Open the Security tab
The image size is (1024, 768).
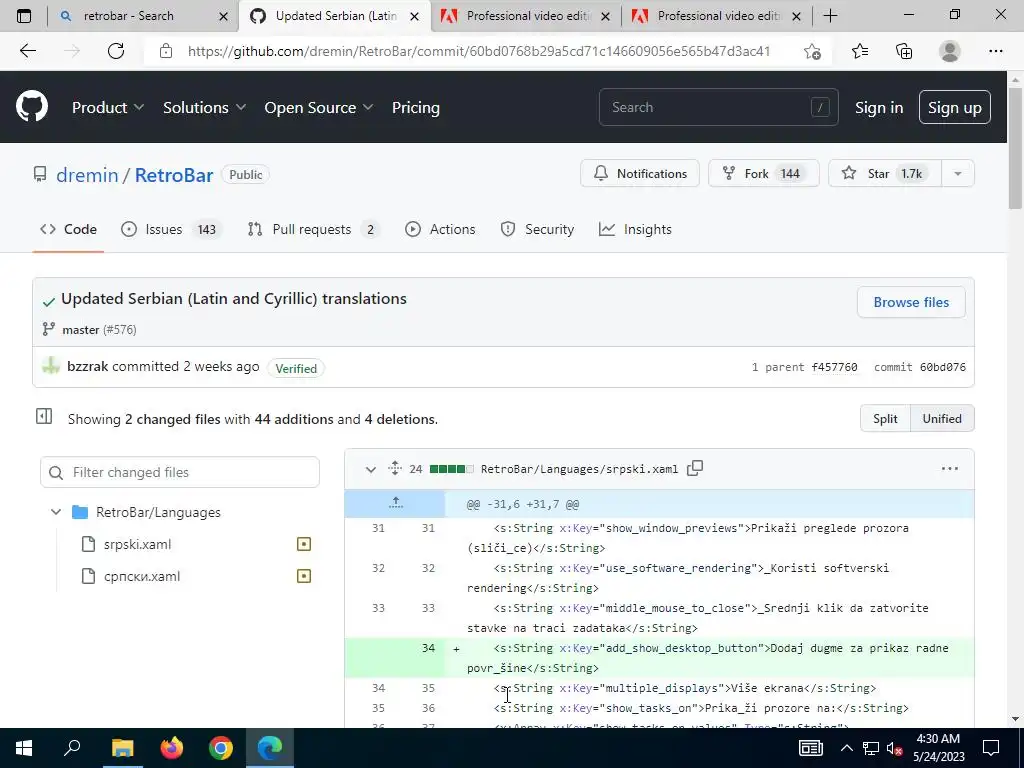(x=537, y=229)
